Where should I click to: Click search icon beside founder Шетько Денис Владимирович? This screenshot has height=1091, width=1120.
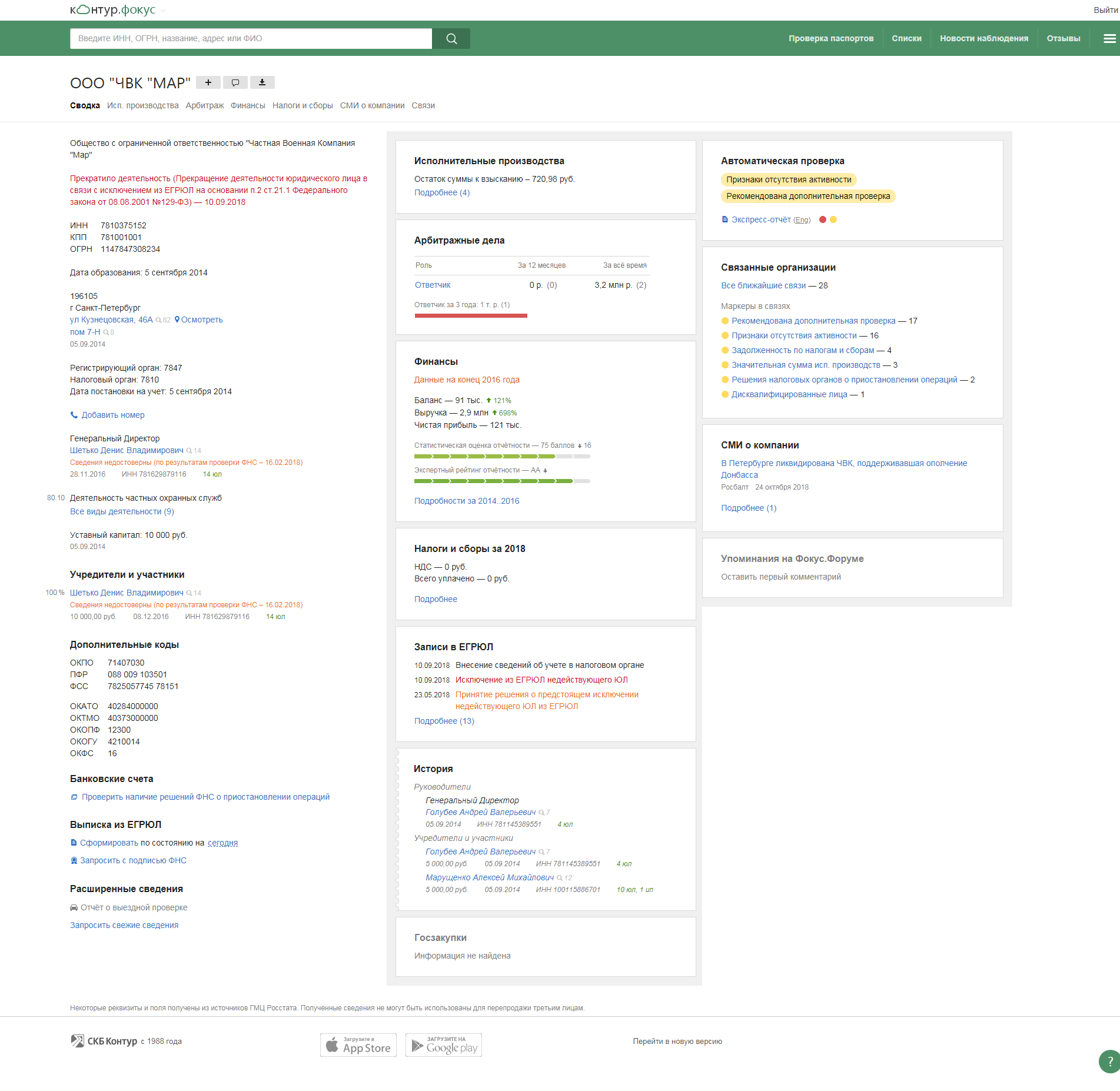(x=189, y=593)
